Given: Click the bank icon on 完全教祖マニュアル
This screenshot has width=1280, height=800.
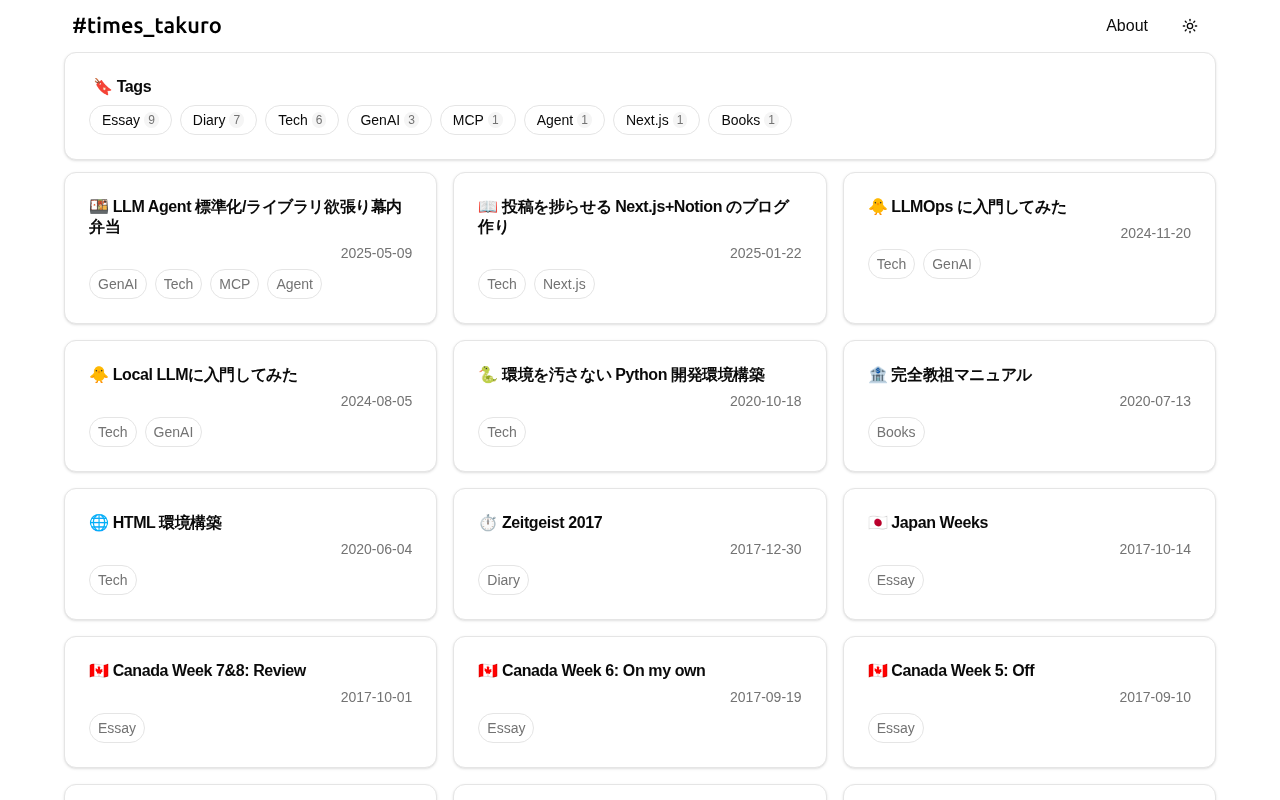Looking at the screenshot, I should tap(877, 375).
